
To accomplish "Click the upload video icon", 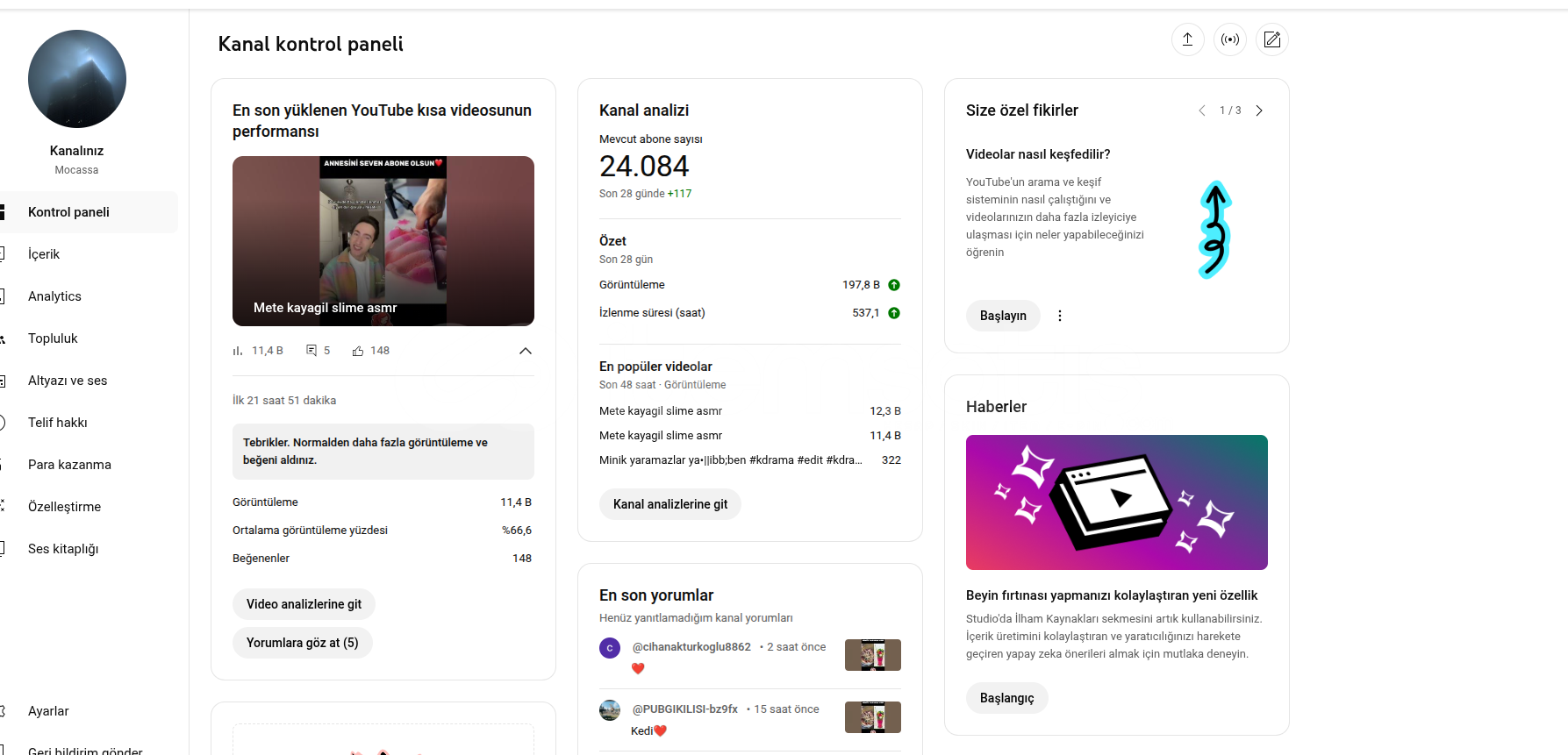I will pos(1187,39).
